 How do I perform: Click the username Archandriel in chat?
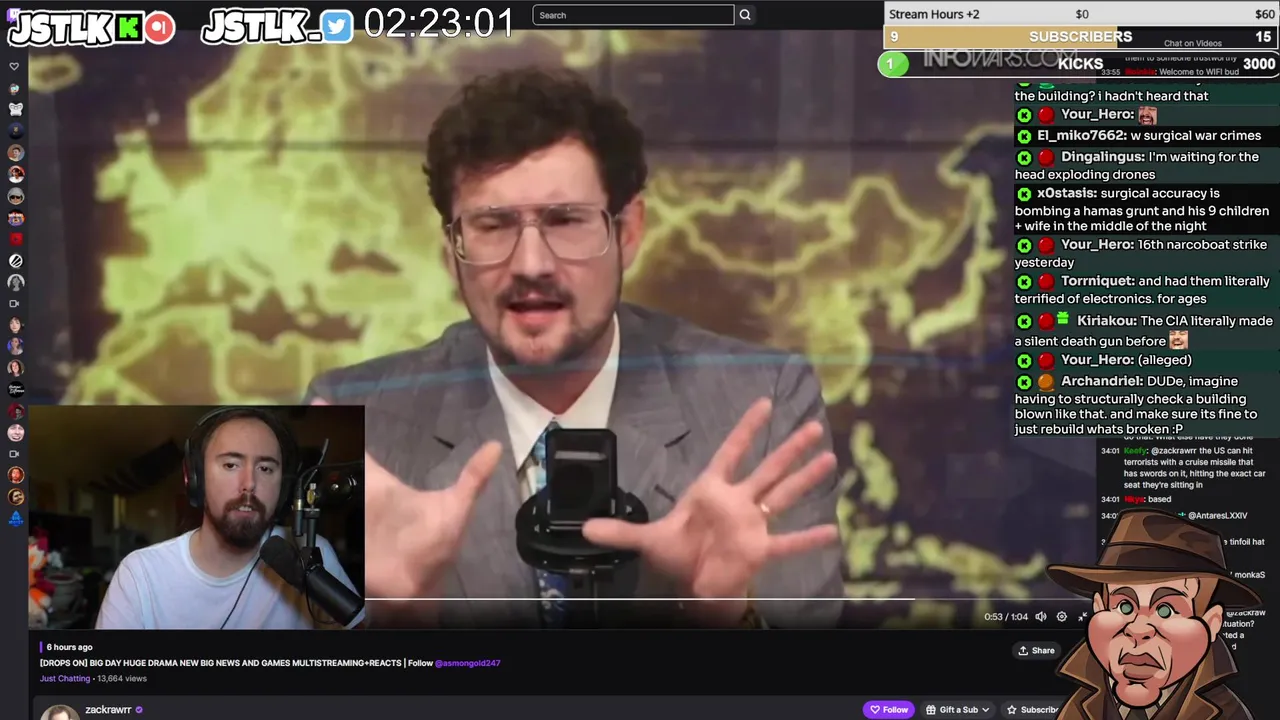(1102, 382)
